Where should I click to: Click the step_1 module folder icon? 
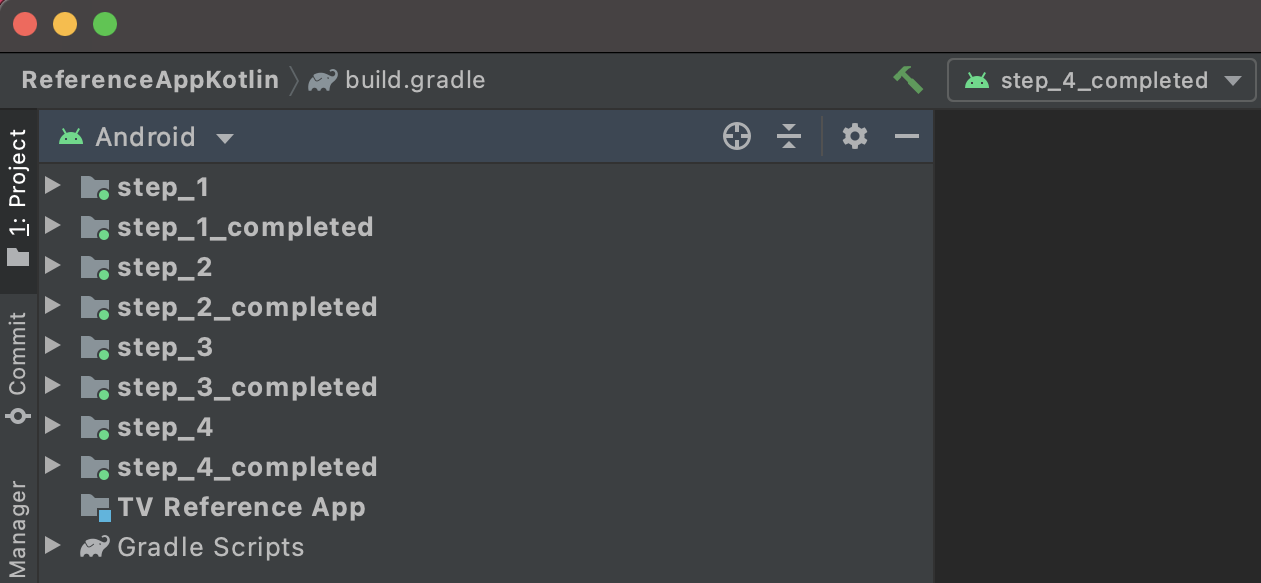point(95,187)
